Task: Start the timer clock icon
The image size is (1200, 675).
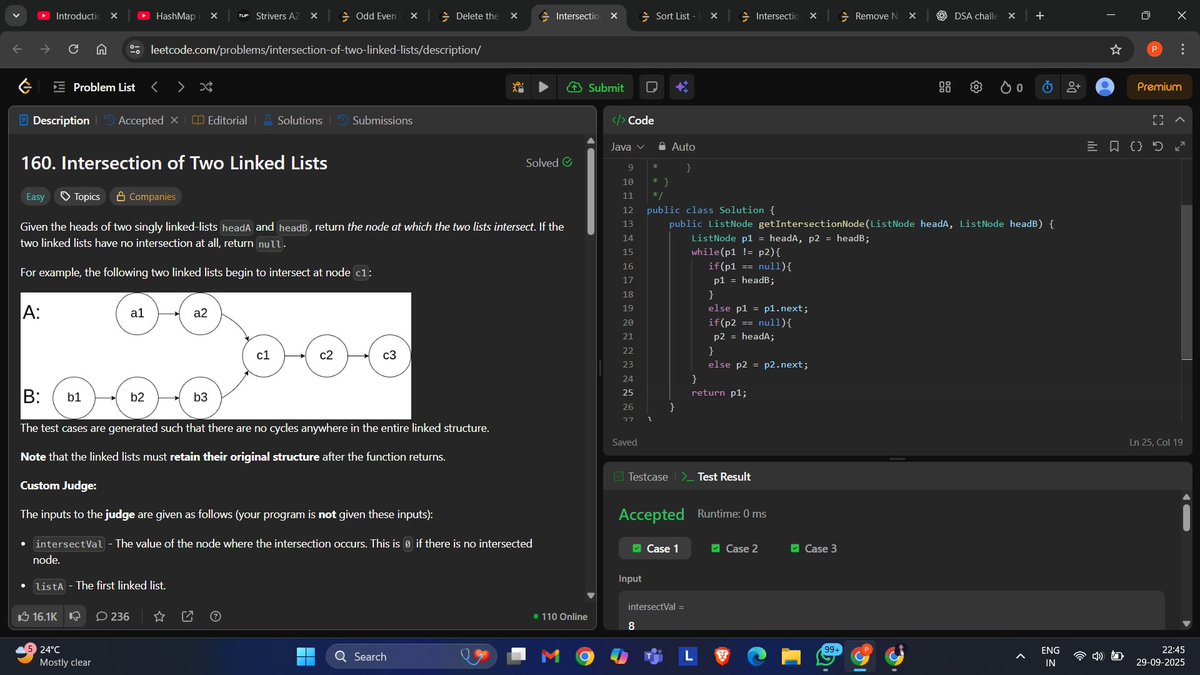Action: pos(1047,87)
